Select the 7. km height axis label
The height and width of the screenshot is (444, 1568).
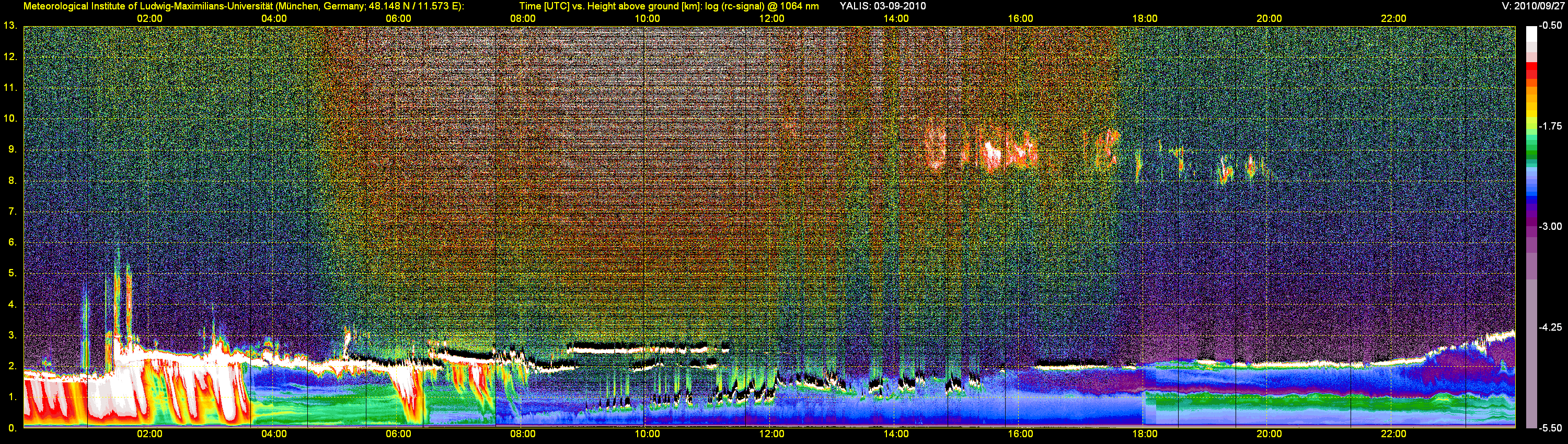pyautogui.click(x=13, y=211)
